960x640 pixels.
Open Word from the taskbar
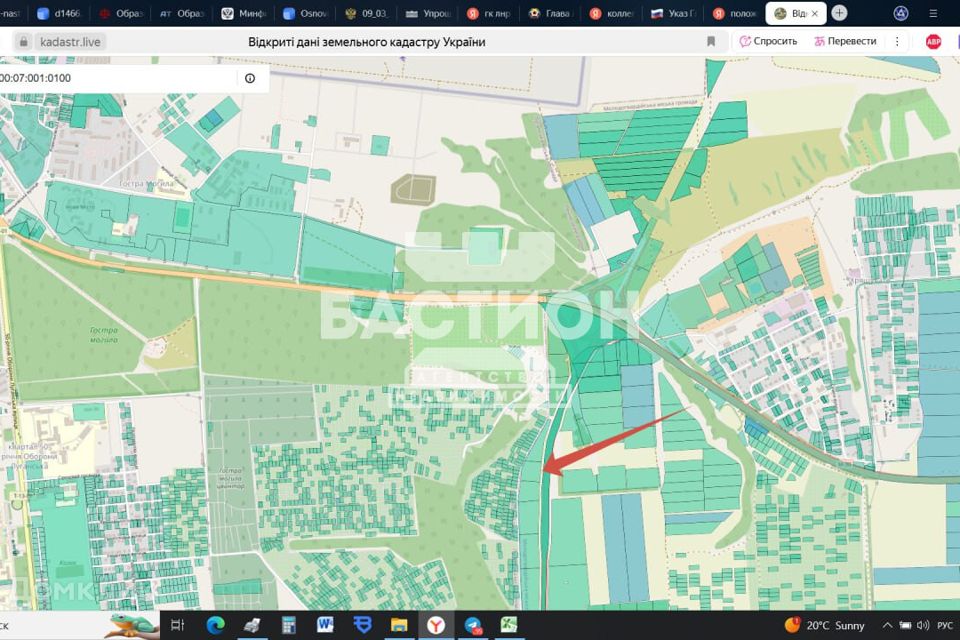tap(325, 625)
